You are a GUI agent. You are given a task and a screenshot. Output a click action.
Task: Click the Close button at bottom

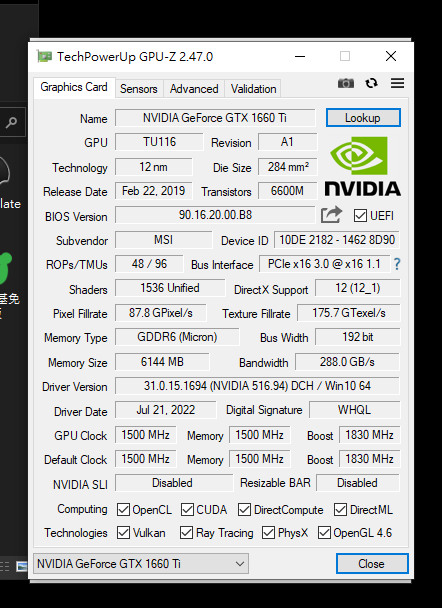point(372,563)
